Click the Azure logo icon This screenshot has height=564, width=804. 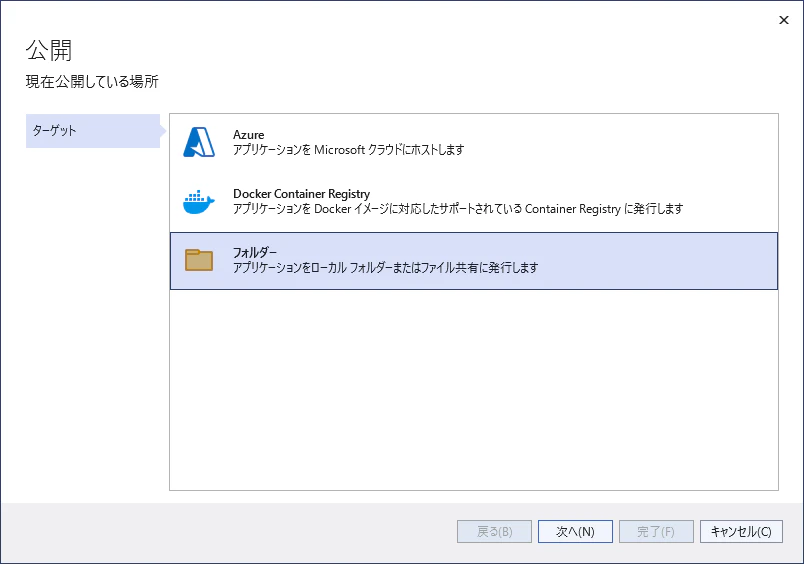click(x=199, y=142)
